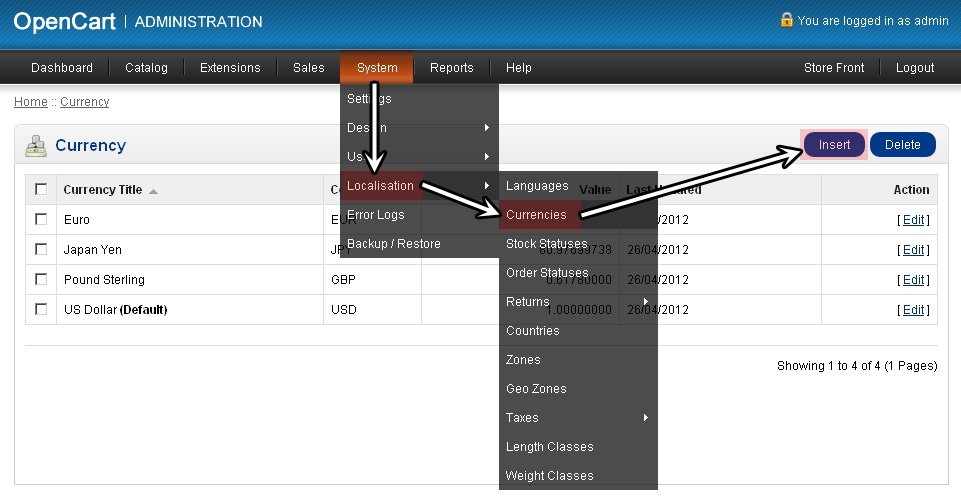
Task: Sort by Currency Title column header
Action: click(103, 189)
